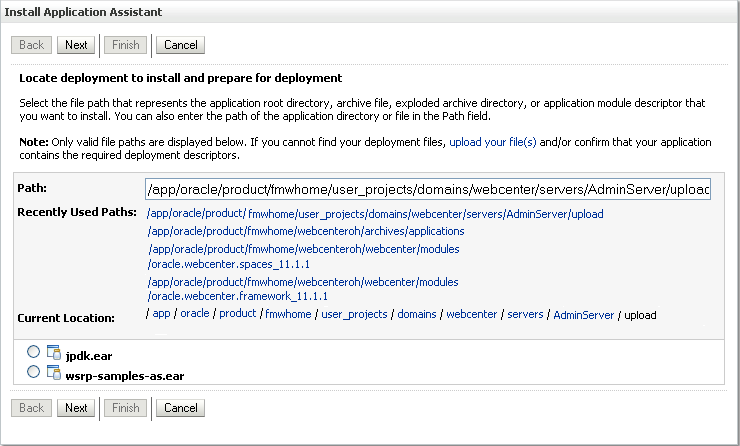Click into the Path text field
This screenshot has height=446, width=740.
(x=427, y=189)
